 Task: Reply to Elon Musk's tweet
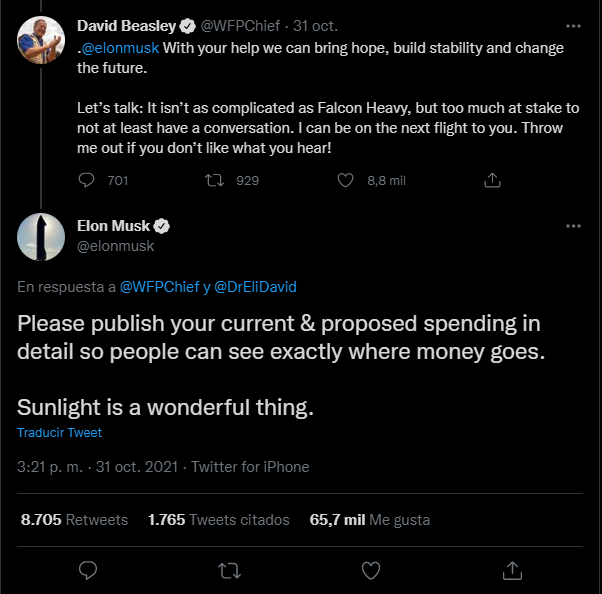click(x=88, y=570)
